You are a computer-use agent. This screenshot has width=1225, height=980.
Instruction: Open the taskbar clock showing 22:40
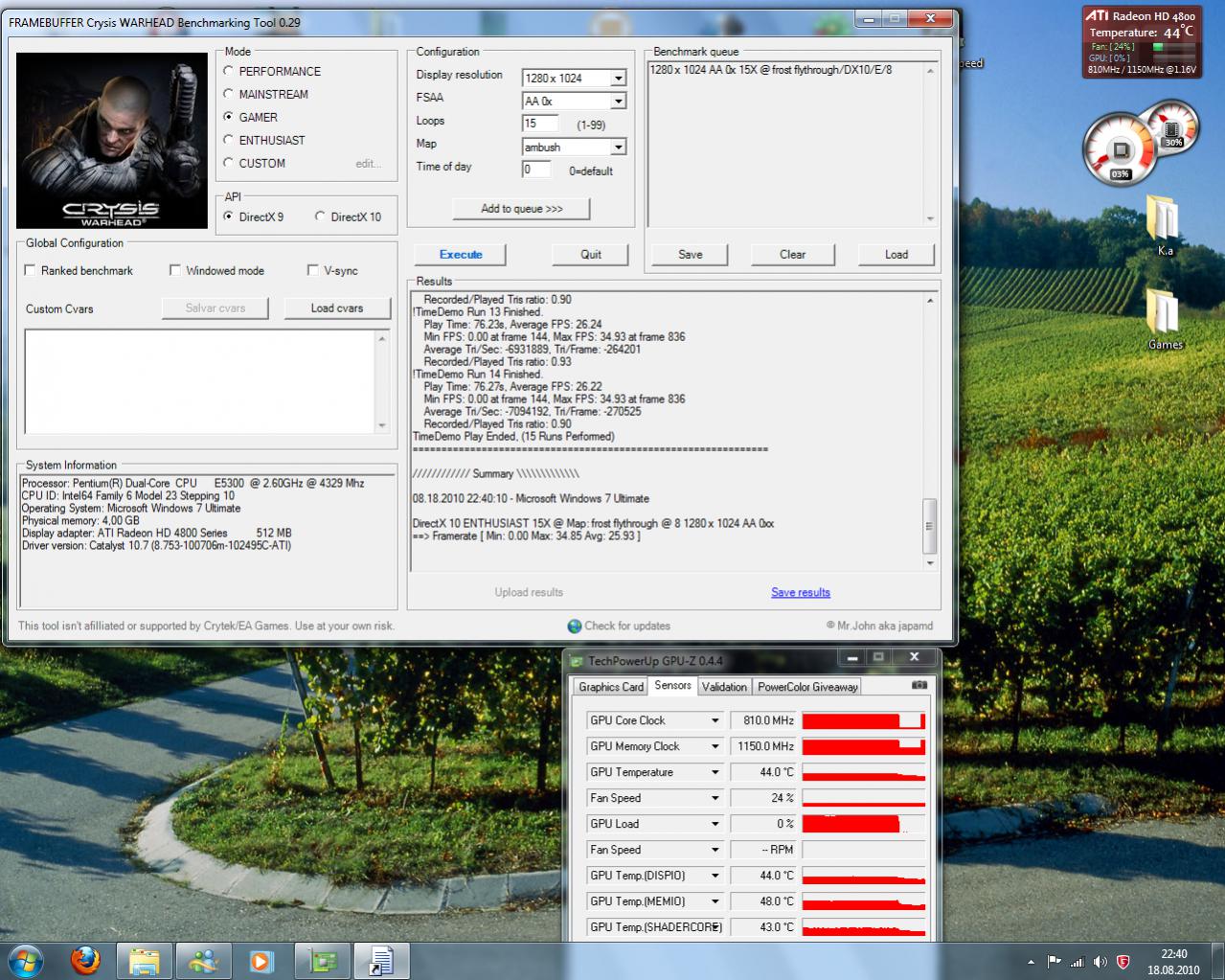(1173, 962)
